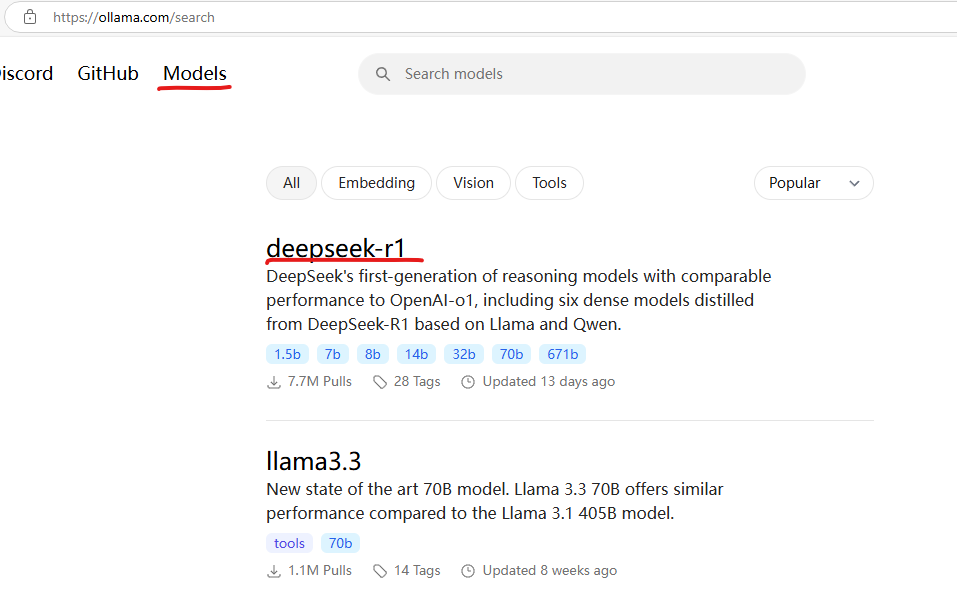The image size is (957, 594).
Task: Open the Discord link
Action: click(26, 73)
